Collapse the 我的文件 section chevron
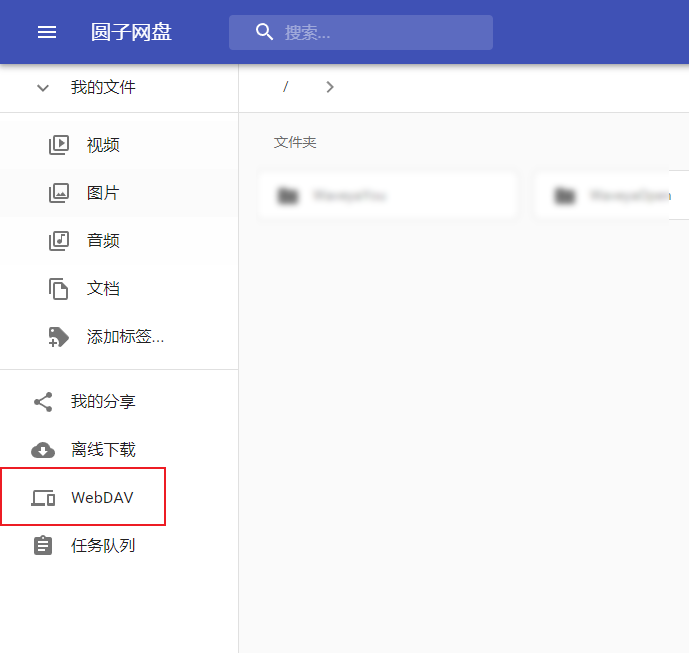Screen dimensions: 689x653 [x=43, y=88]
